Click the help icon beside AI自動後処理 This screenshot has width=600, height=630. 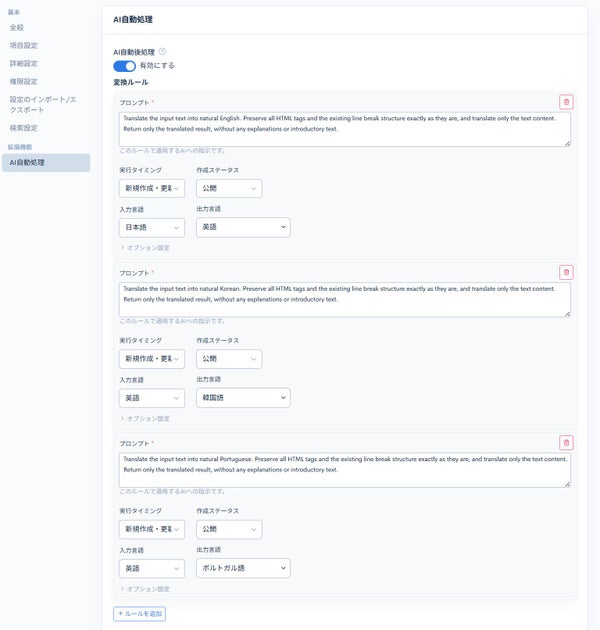162,51
